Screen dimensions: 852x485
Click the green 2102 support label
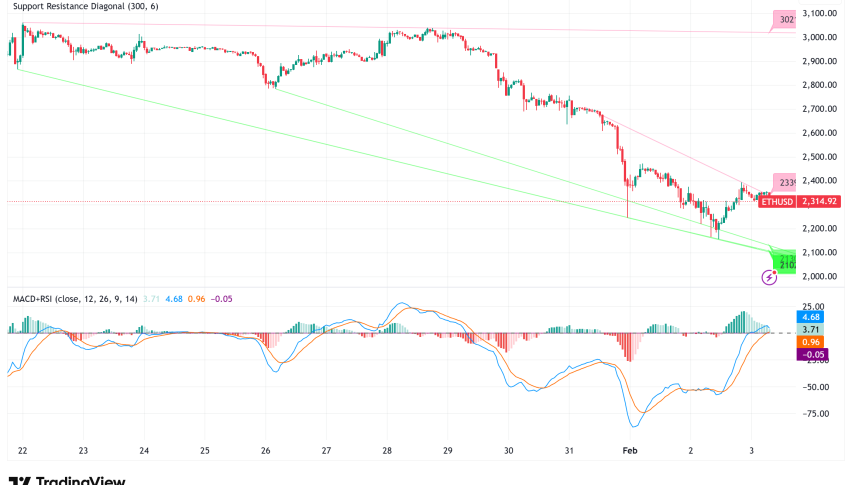click(x=786, y=265)
